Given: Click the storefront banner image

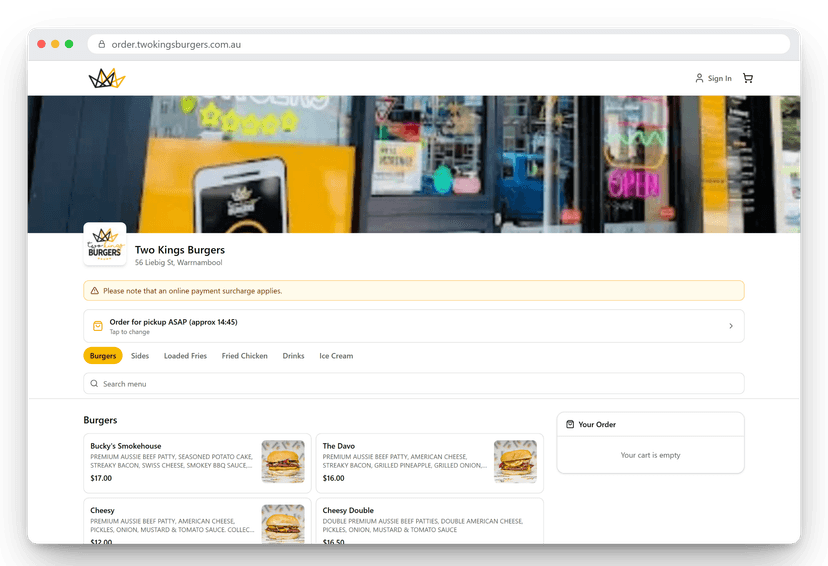Looking at the screenshot, I should (x=413, y=164).
